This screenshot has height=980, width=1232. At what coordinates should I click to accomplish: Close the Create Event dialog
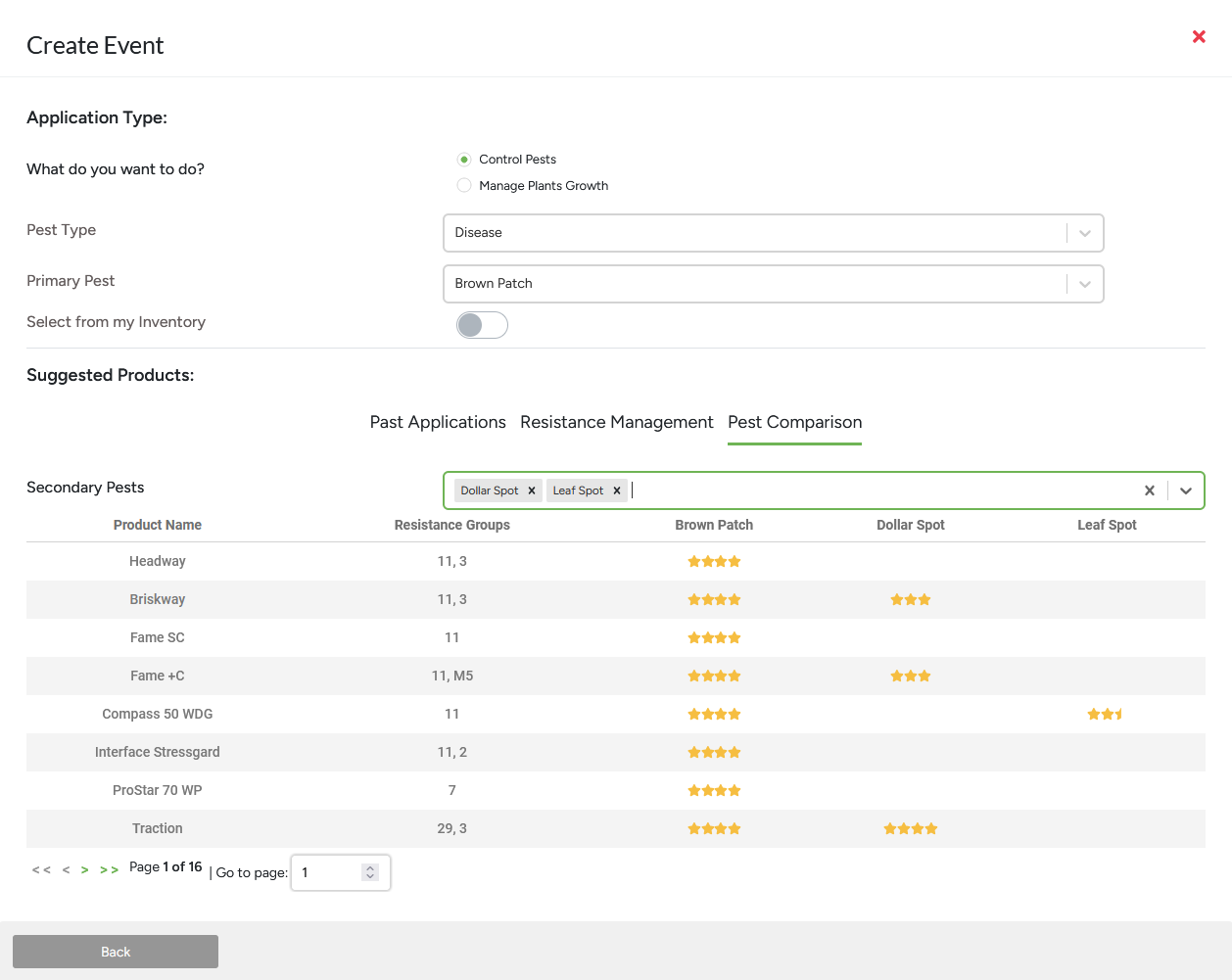pos(1199,37)
